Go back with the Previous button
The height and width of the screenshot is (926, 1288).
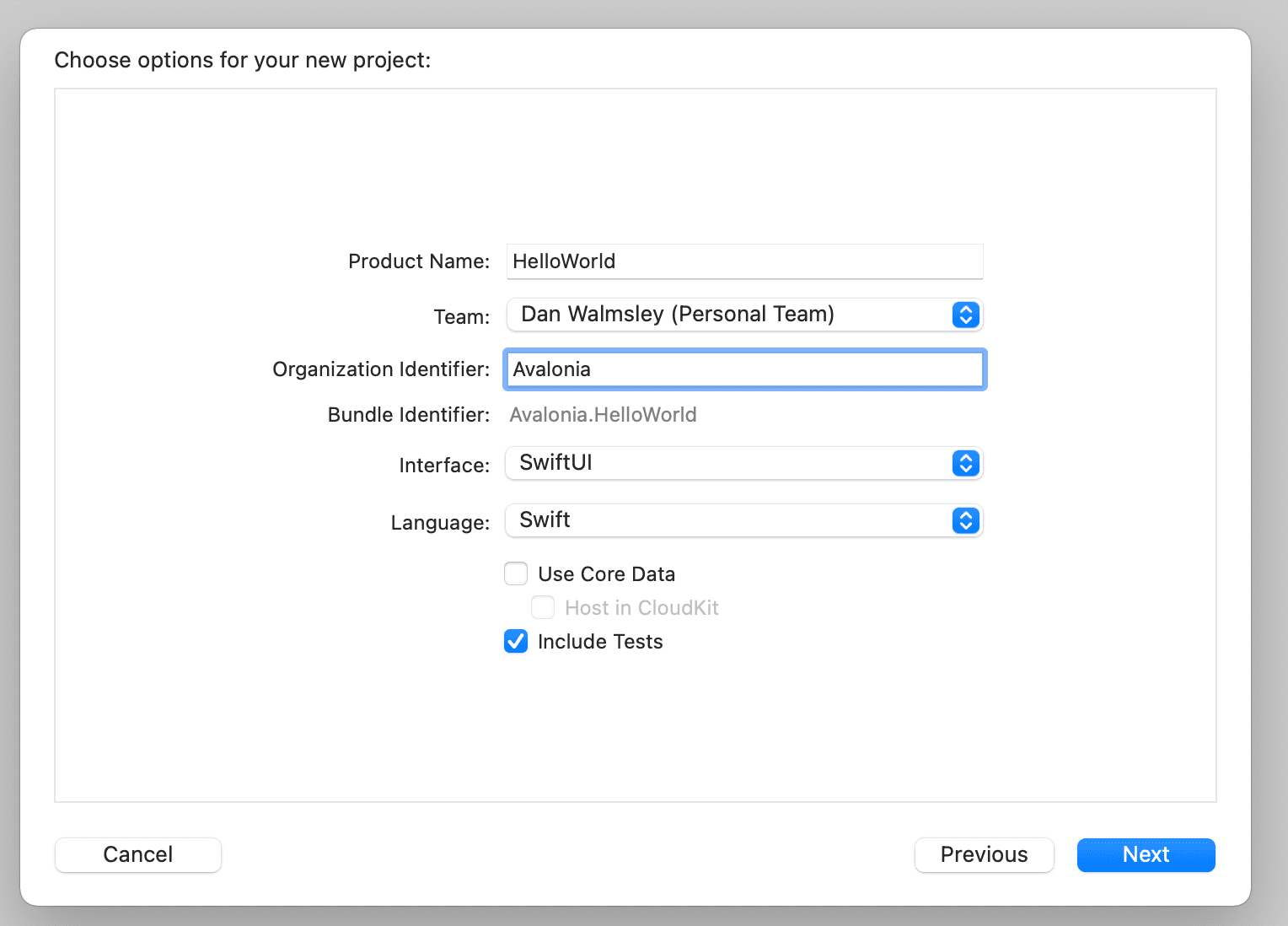coord(984,854)
